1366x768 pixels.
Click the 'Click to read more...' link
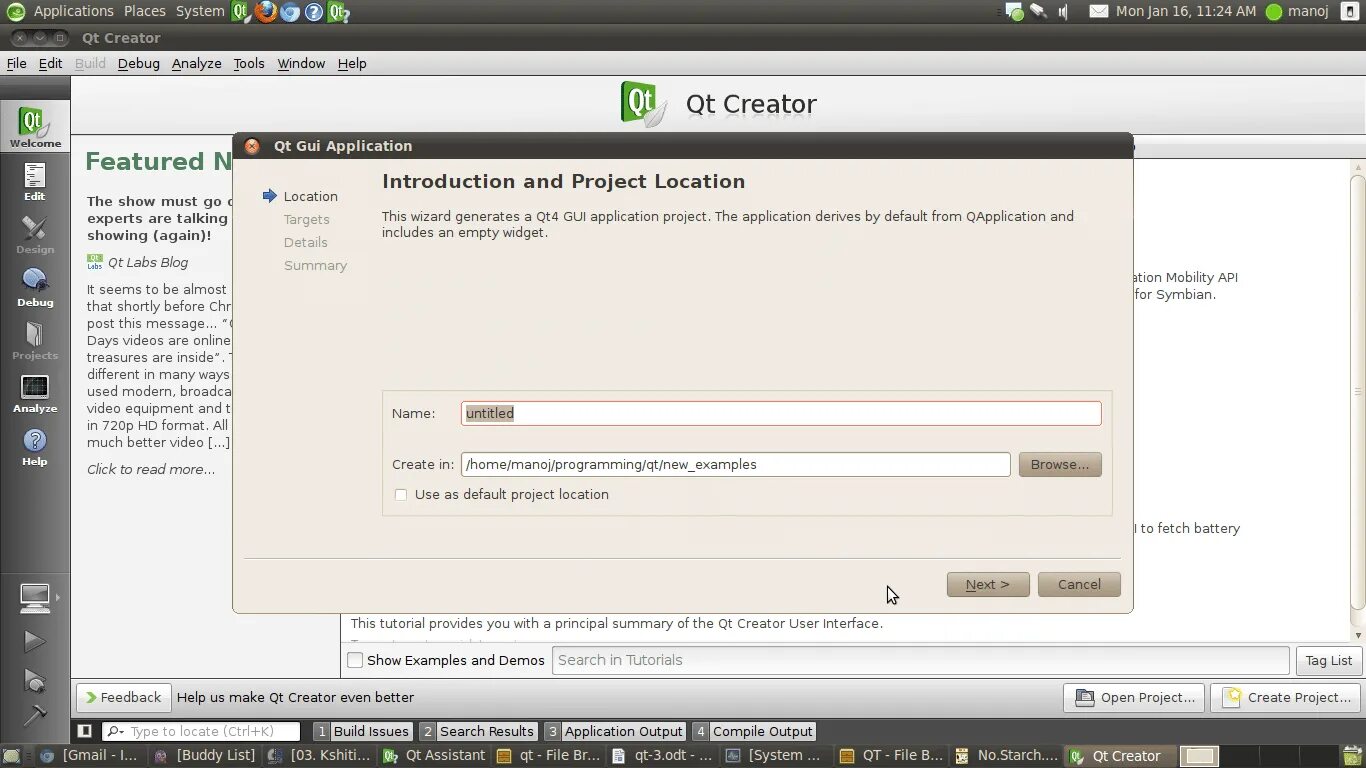pyautogui.click(x=151, y=469)
